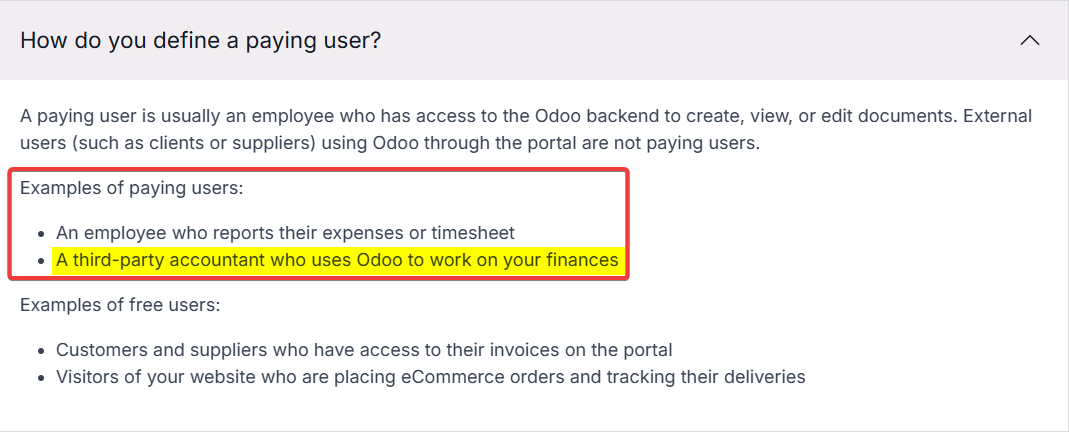Click the highlighted third-party accountant line
This screenshot has height=432, width=1069.
[337, 260]
